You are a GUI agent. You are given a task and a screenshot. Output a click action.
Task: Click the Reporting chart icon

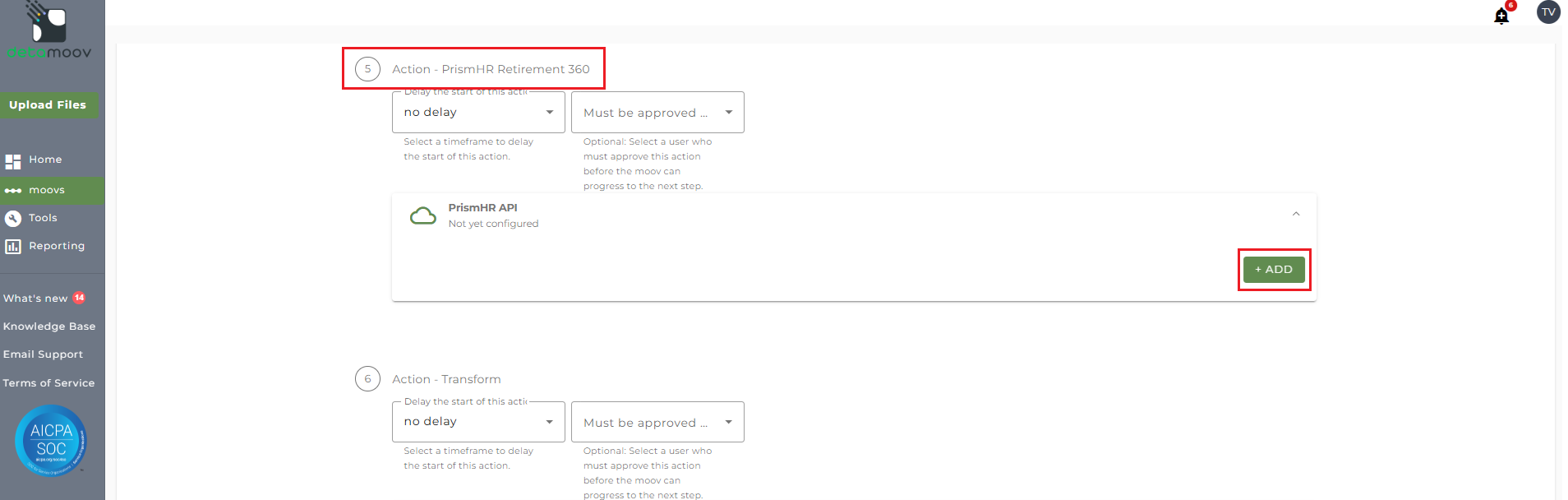[13, 247]
